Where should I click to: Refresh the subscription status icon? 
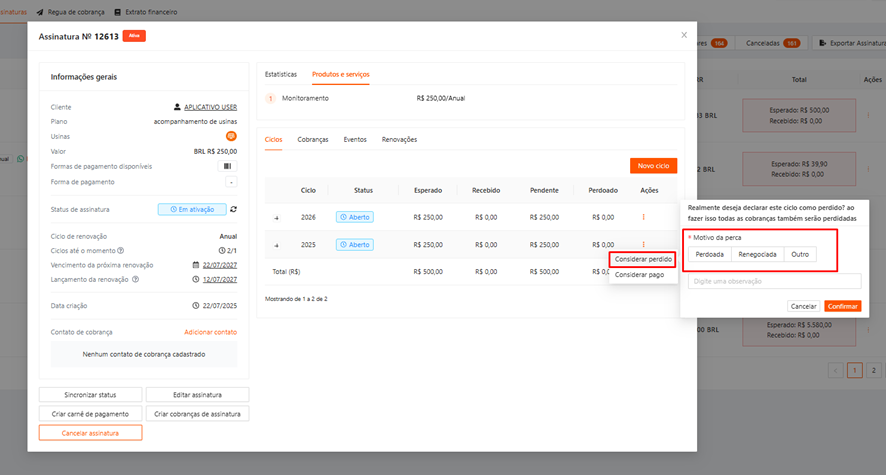point(233,209)
